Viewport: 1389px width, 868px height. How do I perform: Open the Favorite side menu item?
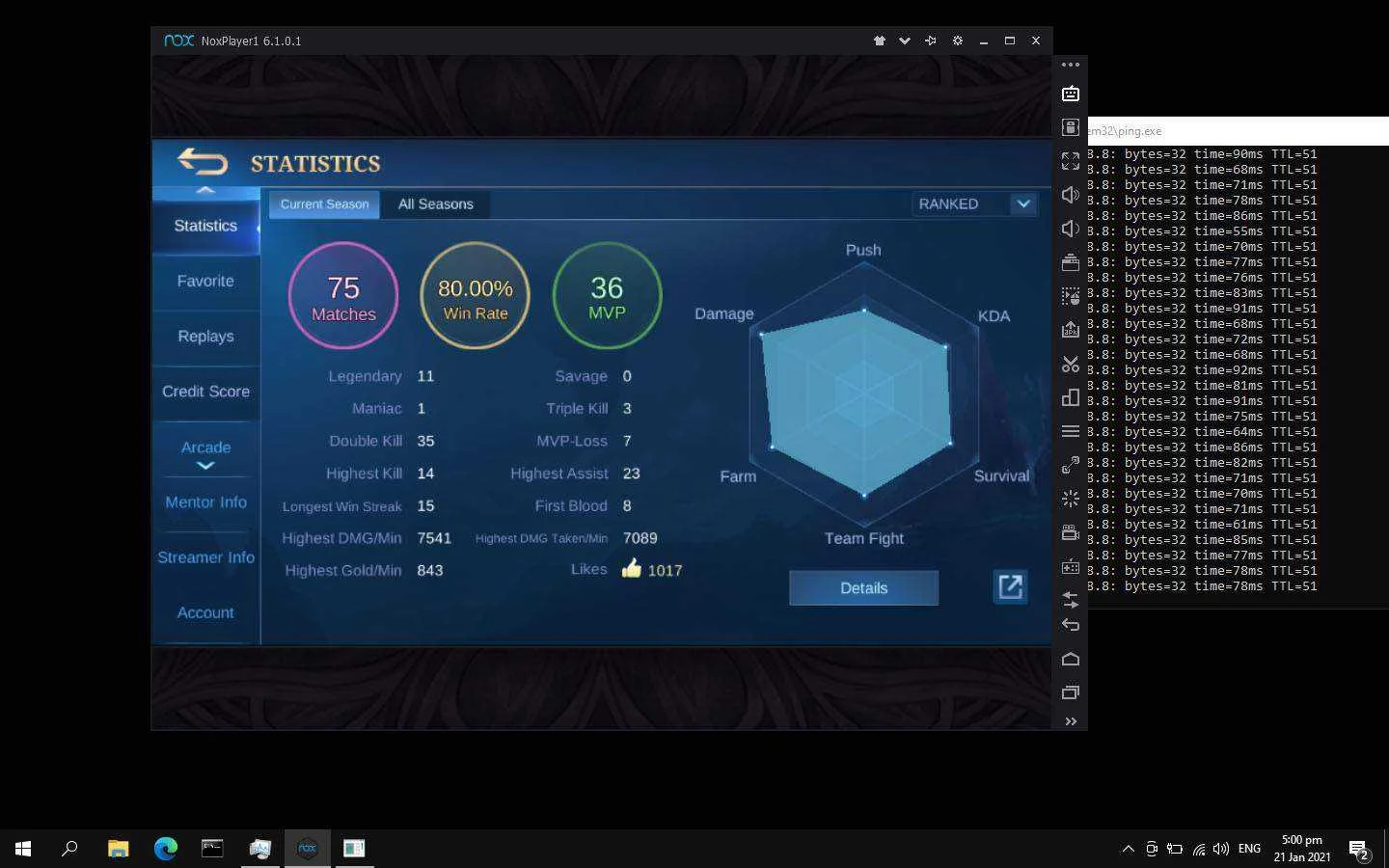[x=205, y=281]
